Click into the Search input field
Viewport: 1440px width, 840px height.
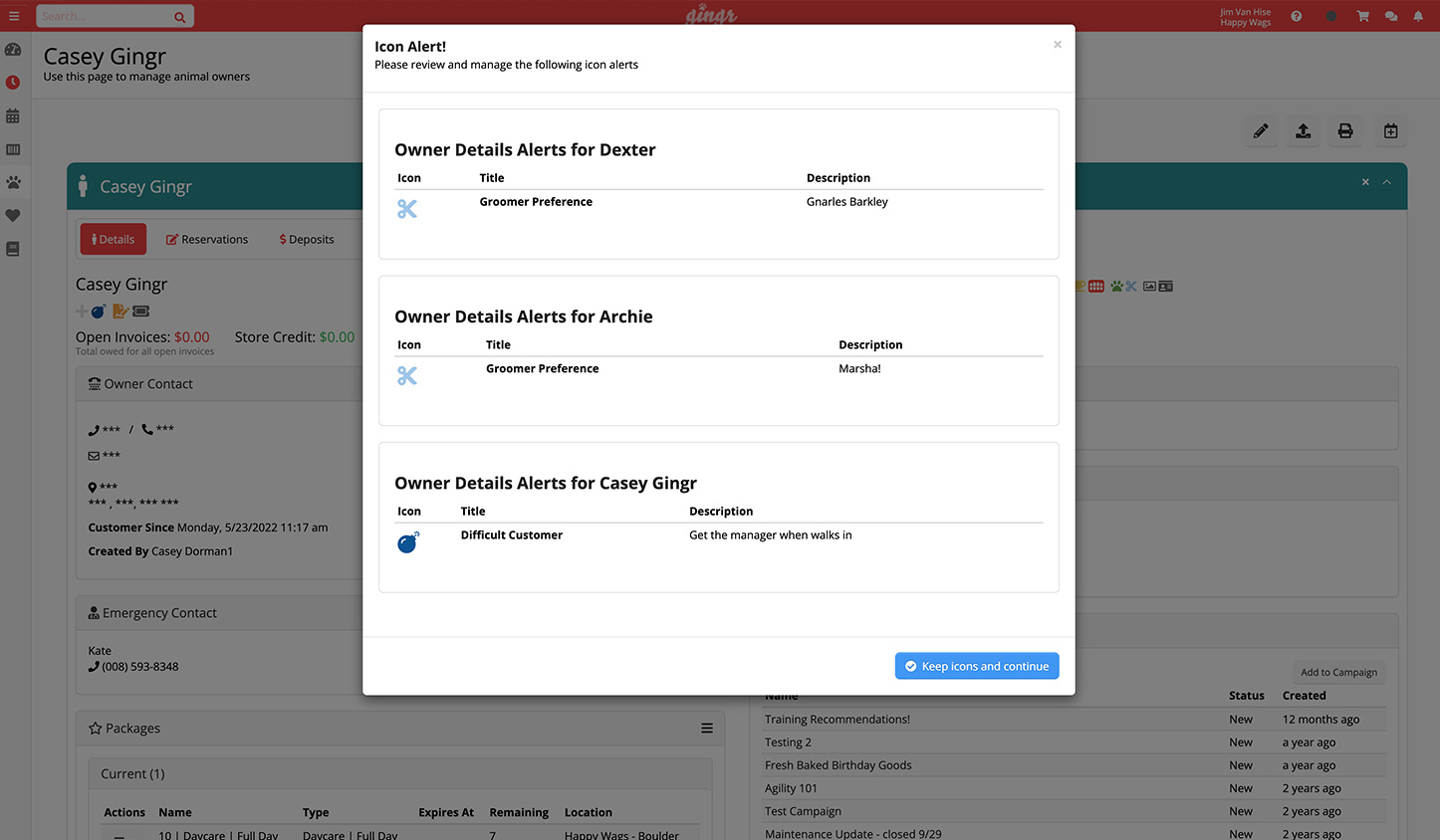click(104, 16)
